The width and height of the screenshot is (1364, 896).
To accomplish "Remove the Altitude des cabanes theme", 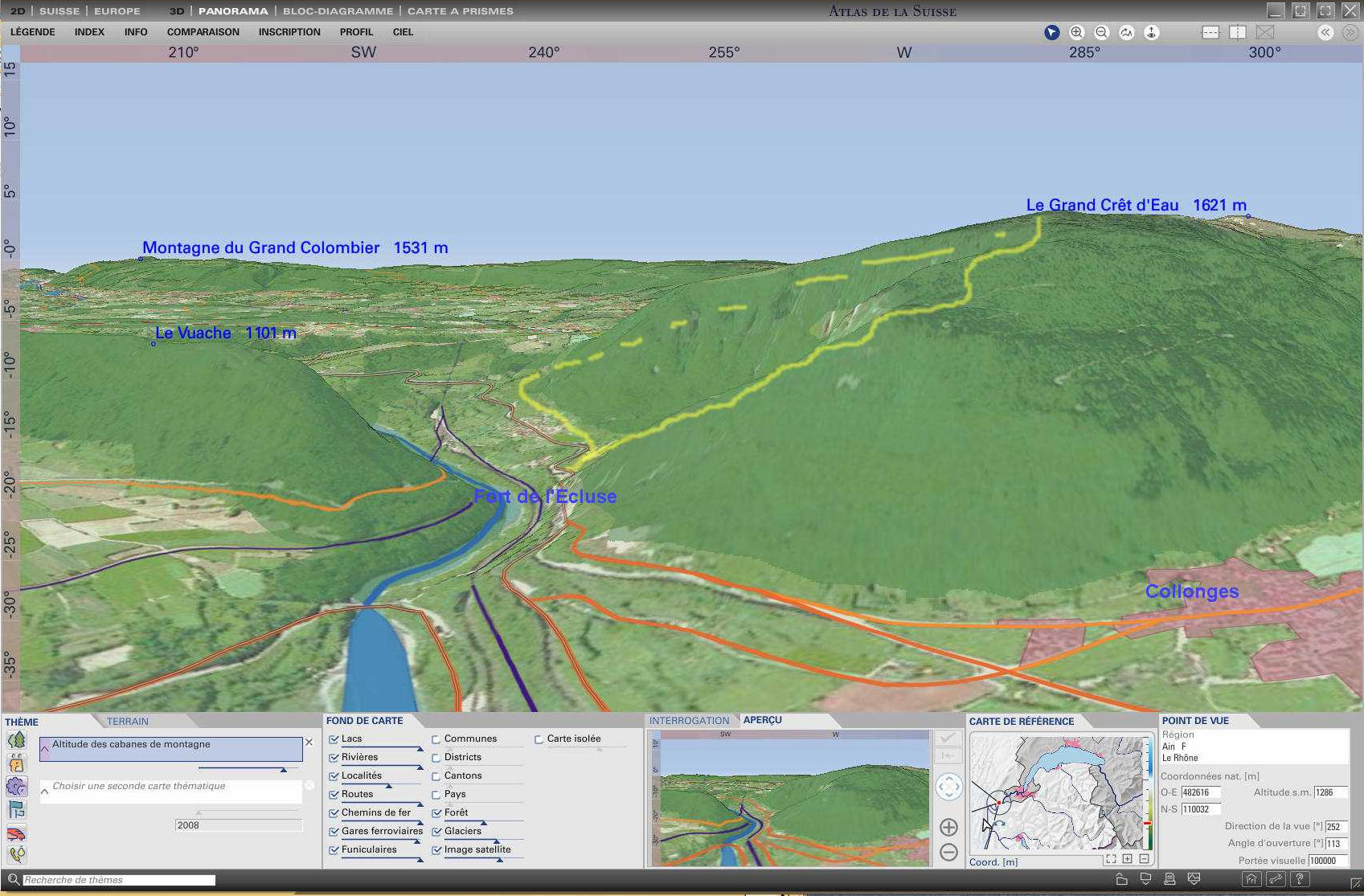I will click(x=309, y=743).
